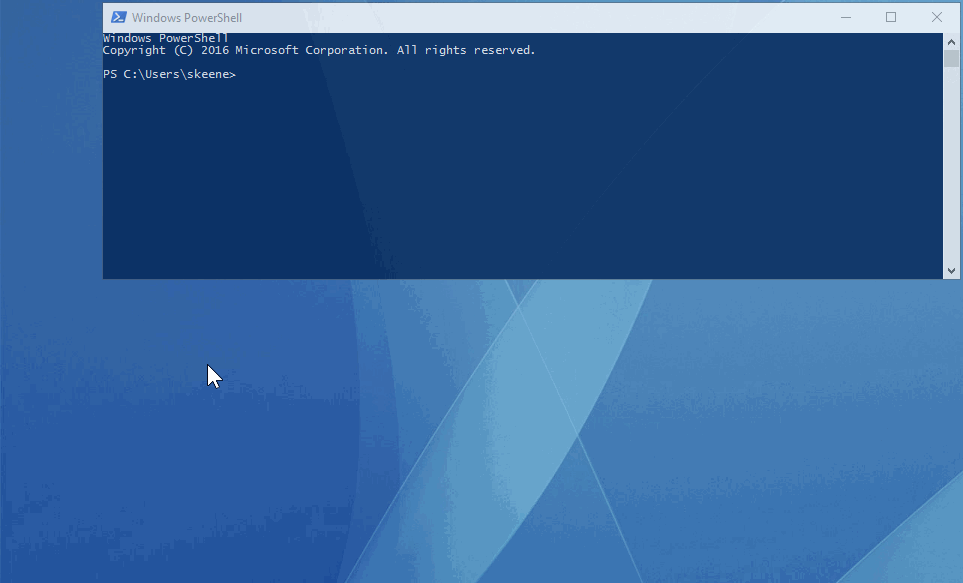The width and height of the screenshot is (963, 583).
Task: Minimize the Windows PowerShell window
Action: click(x=846, y=17)
